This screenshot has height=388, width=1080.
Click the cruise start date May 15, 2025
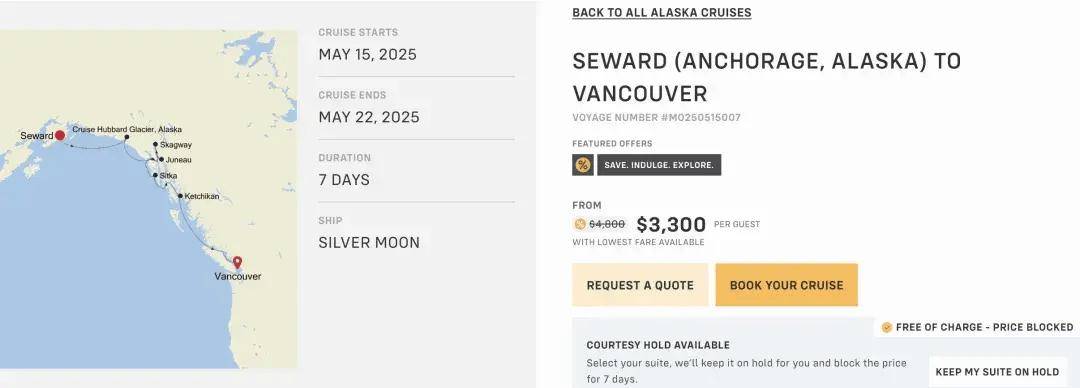[x=367, y=54]
